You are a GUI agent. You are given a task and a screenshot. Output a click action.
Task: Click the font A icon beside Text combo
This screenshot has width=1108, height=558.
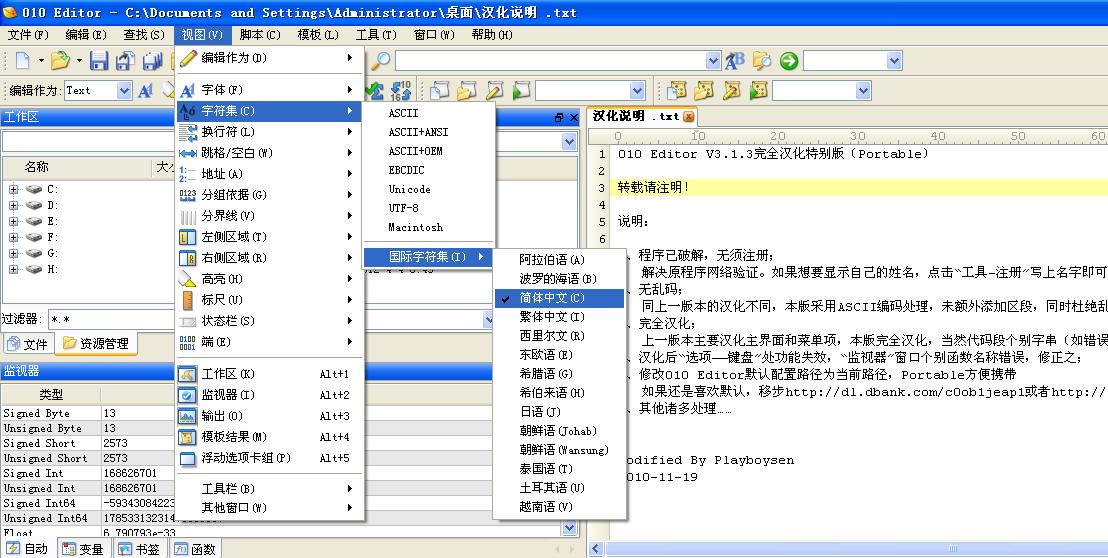pyautogui.click(x=146, y=90)
